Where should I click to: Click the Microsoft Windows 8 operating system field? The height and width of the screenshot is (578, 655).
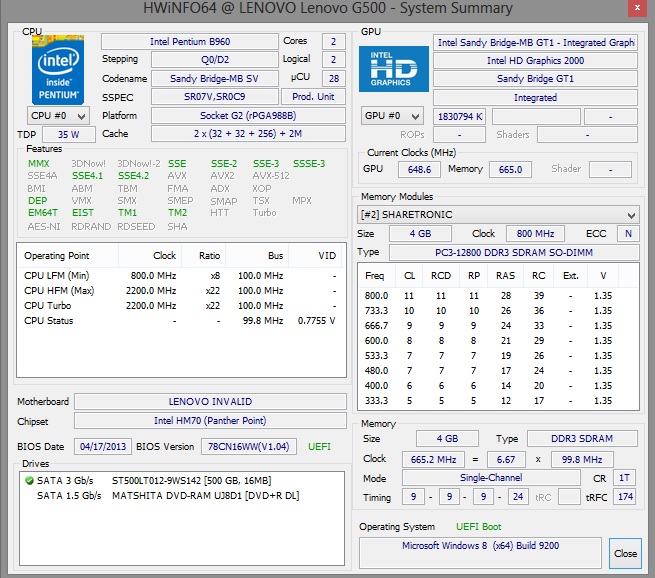[482, 546]
